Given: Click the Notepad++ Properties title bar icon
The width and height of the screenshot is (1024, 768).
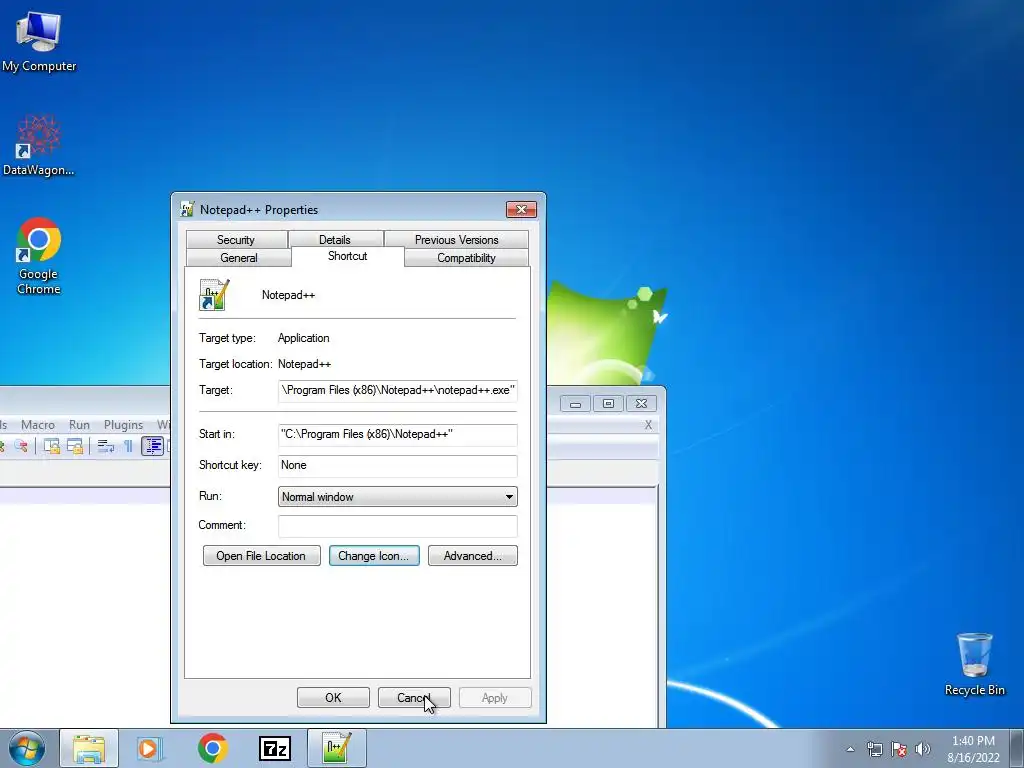Looking at the screenshot, I should (187, 209).
